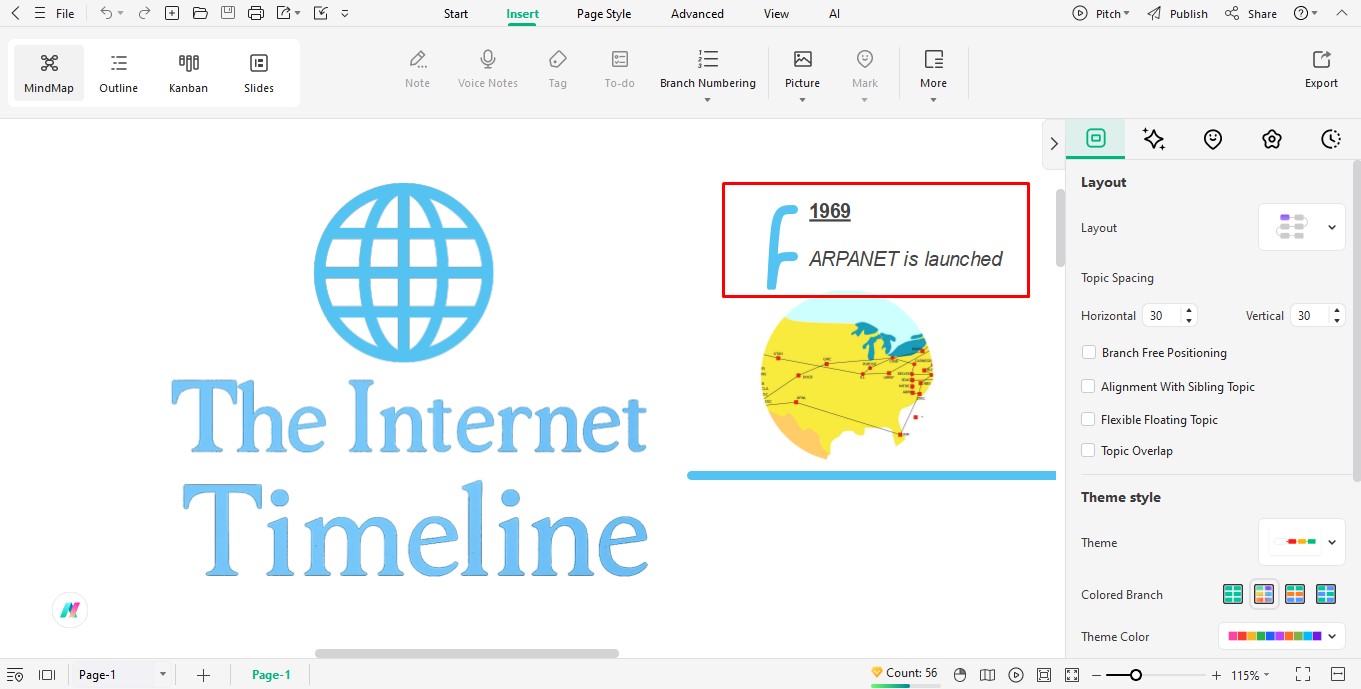Enable Topic Overlap
This screenshot has width=1361, height=689.
point(1089,450)
